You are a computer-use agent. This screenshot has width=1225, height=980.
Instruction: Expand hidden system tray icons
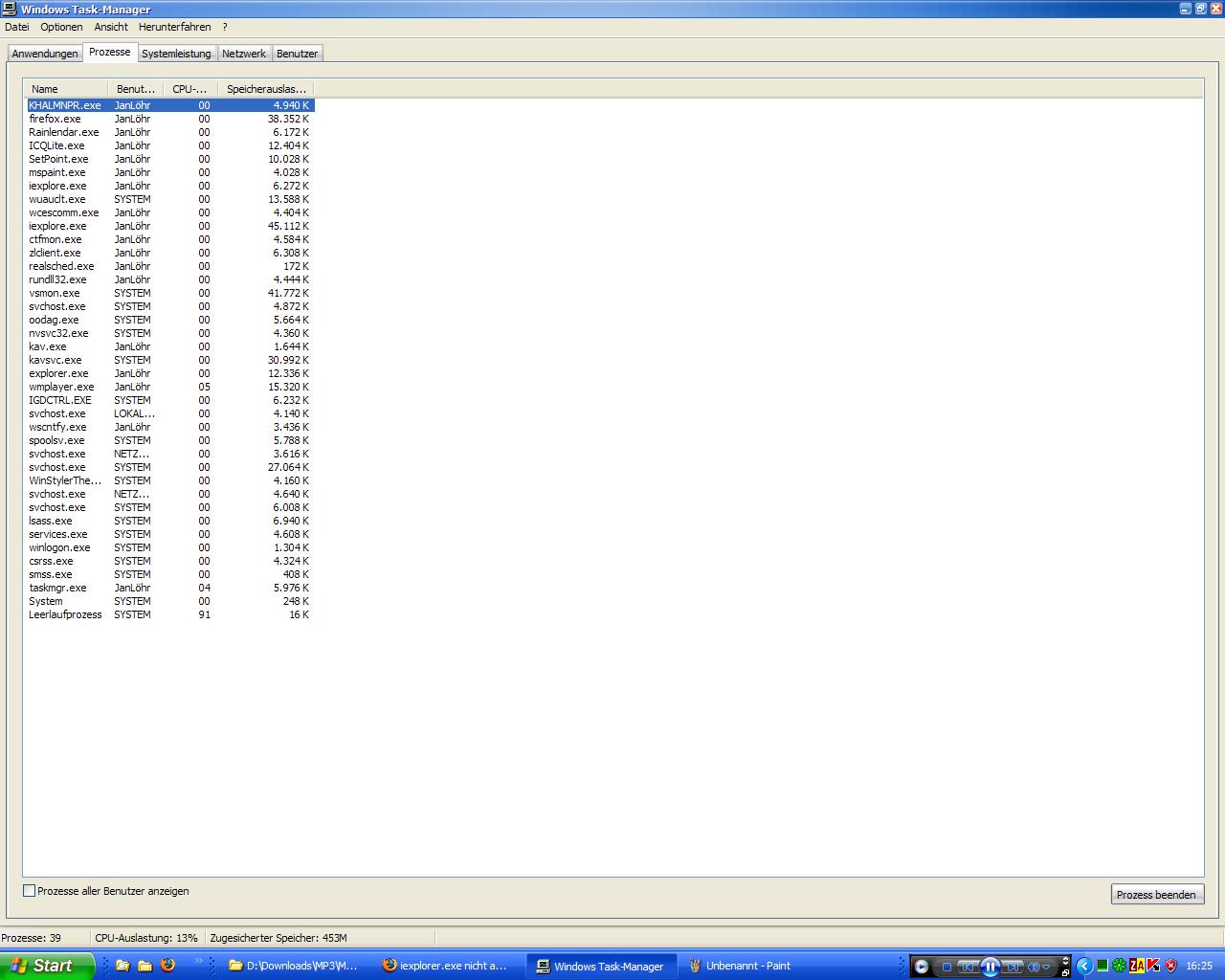1084,966
